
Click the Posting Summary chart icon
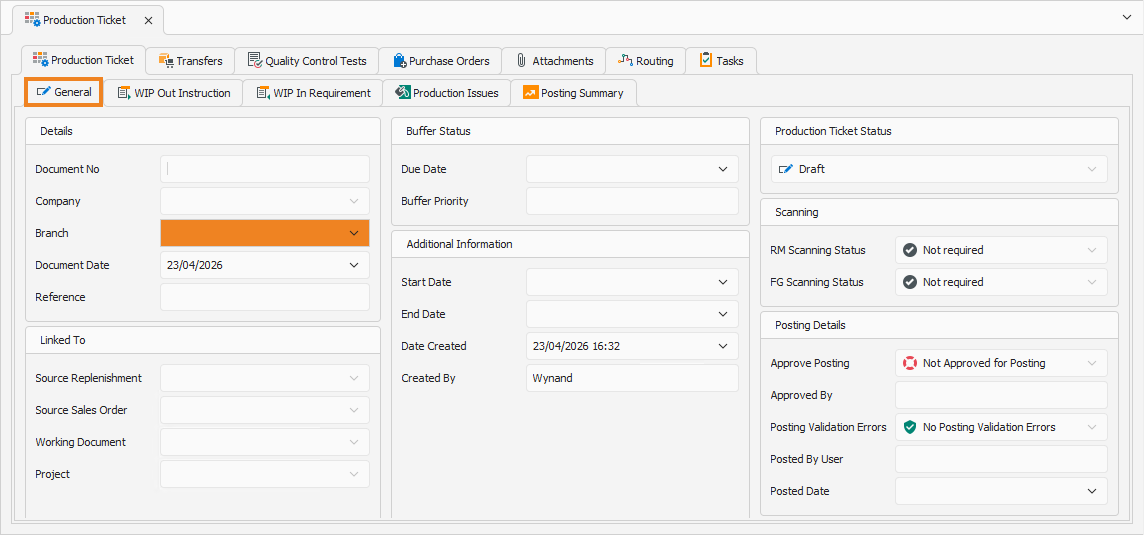[x=530, y=93]
